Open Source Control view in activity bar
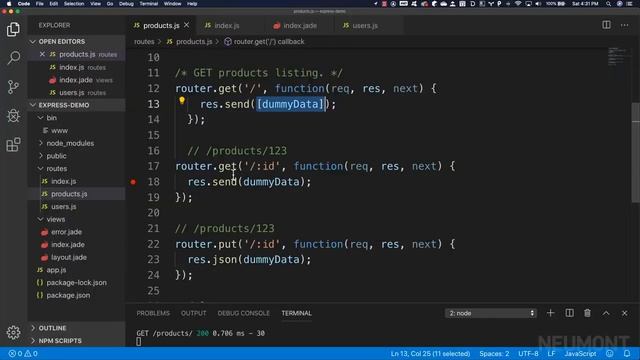Screen dimensions: 640x360 13,87
